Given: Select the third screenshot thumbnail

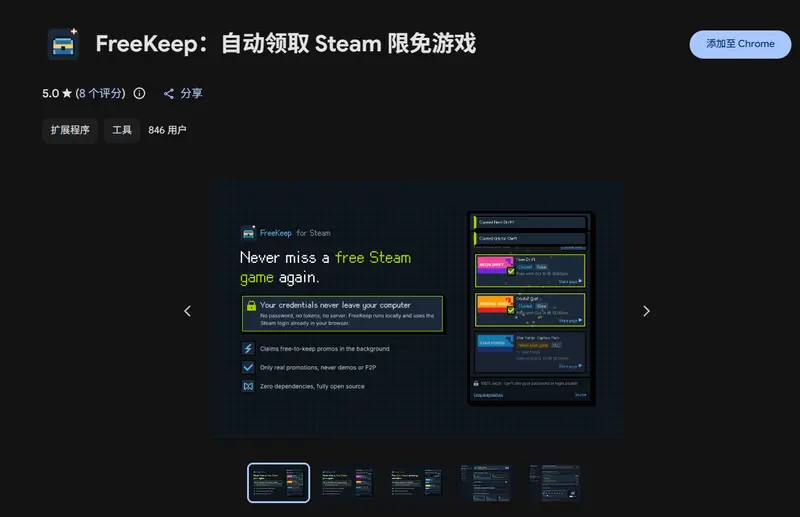Looking at the screenshot, I should coord(416,483).
